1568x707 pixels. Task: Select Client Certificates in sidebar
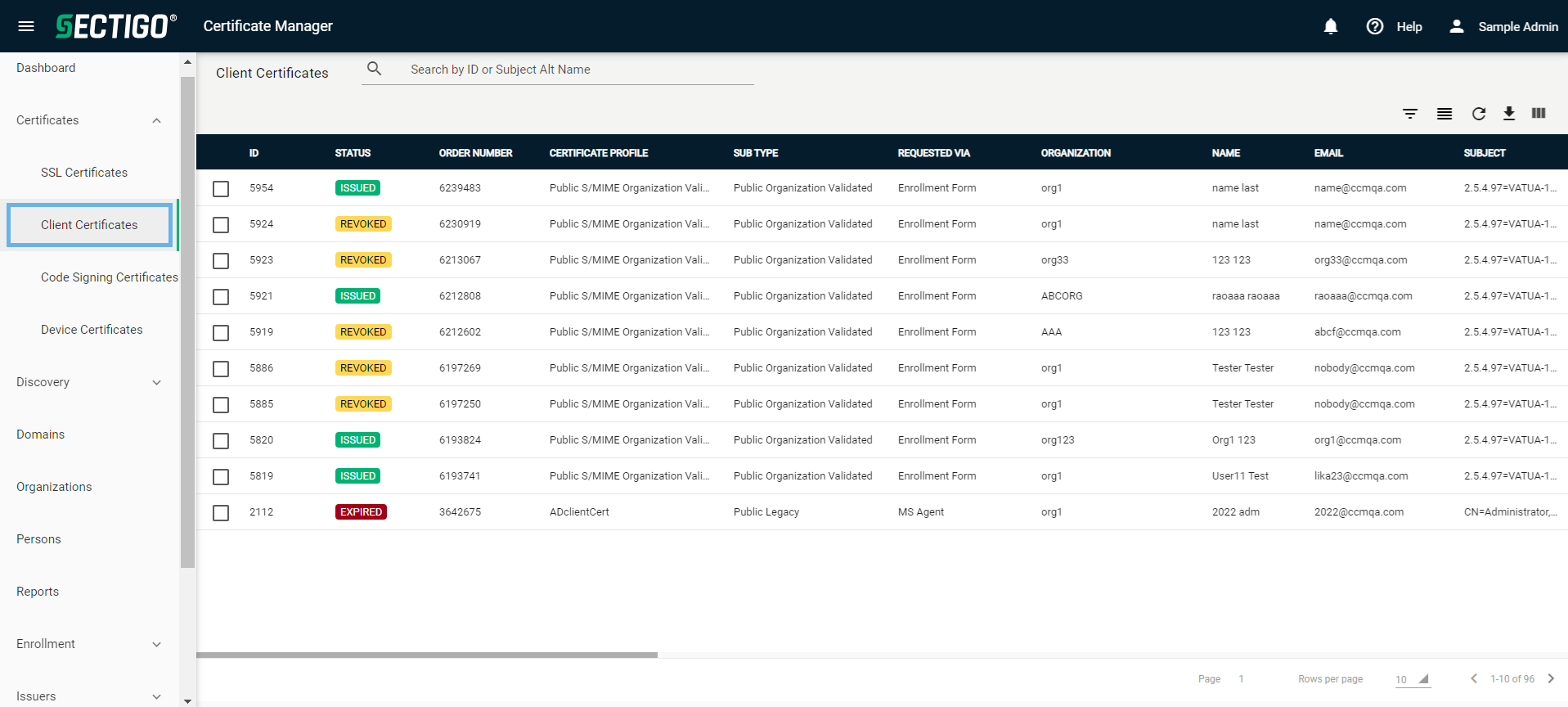(x=89, y=225)
